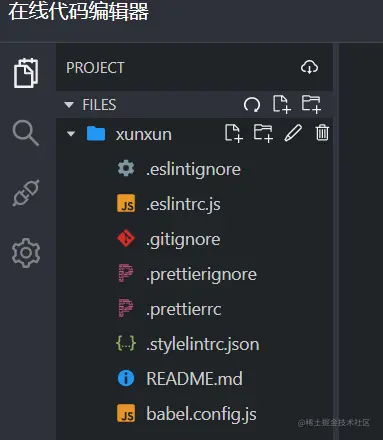Click the braces icon beside .stylelintrc.json
Viewport: 383px width, 440px height.
click(126, 343)
